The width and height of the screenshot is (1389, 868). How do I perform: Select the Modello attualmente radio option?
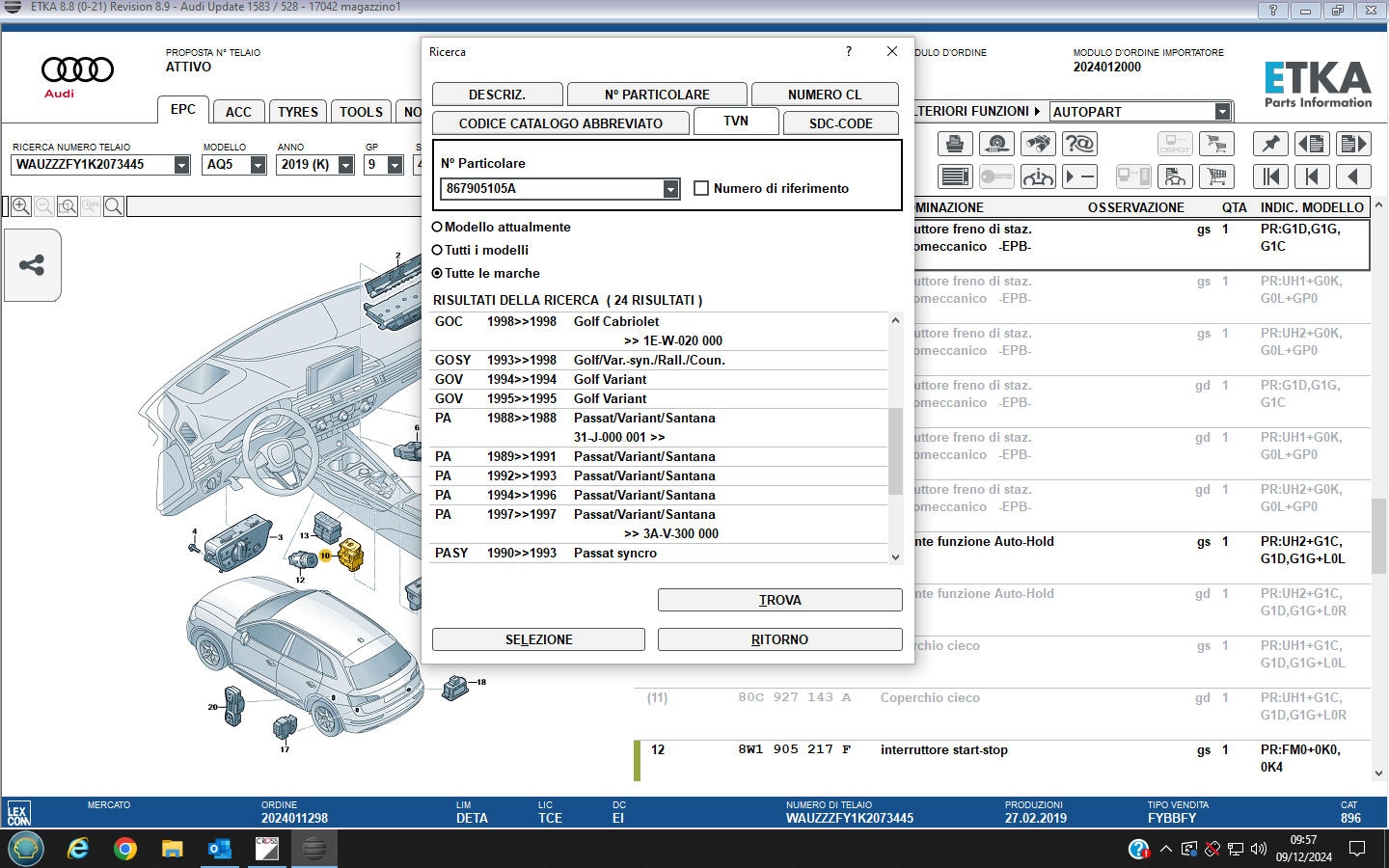tap(437, 227)
